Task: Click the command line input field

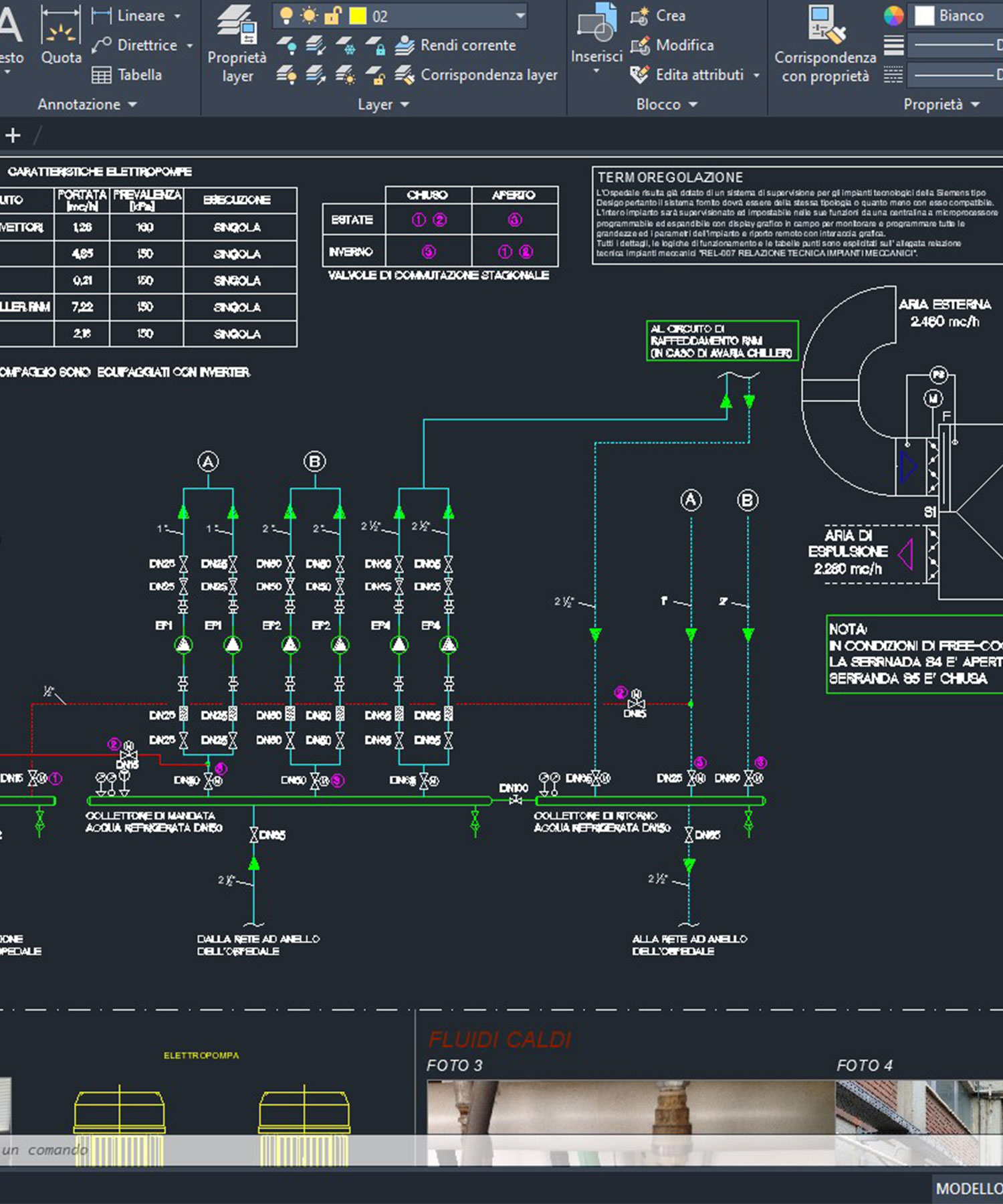Action: pos(201,1150)
